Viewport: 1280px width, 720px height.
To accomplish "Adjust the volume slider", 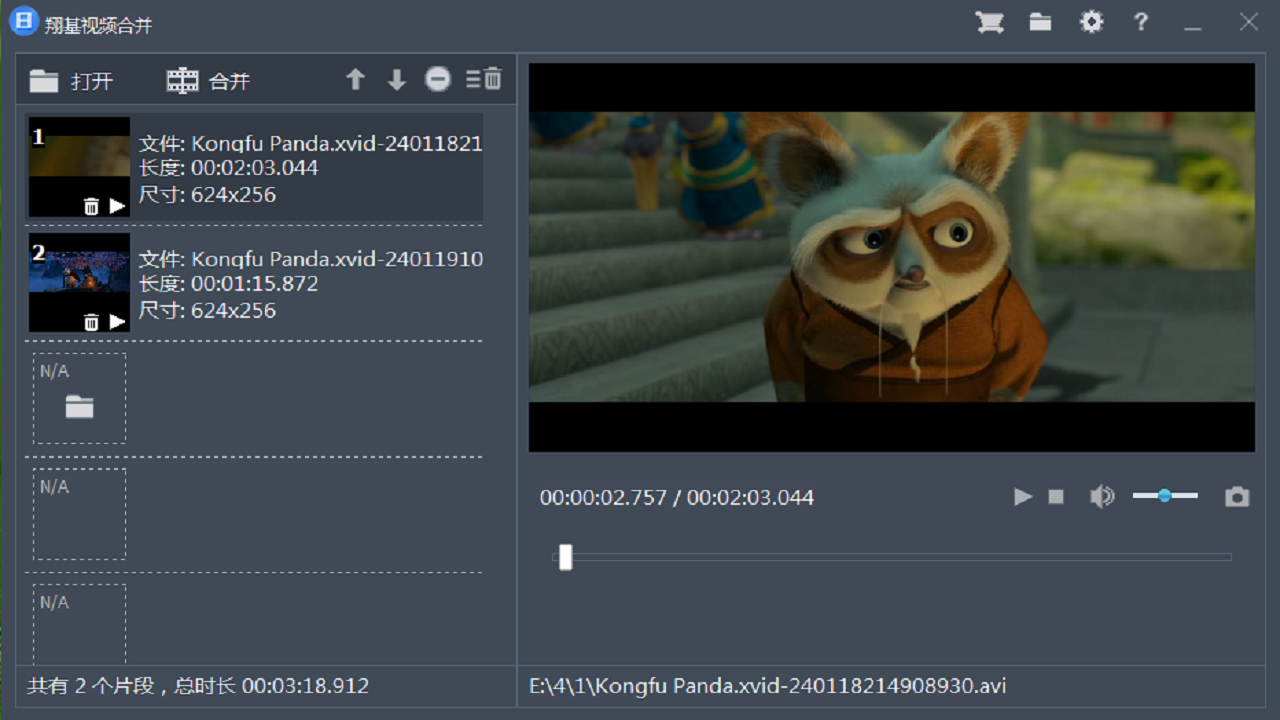I will (x=1165, y=496).
